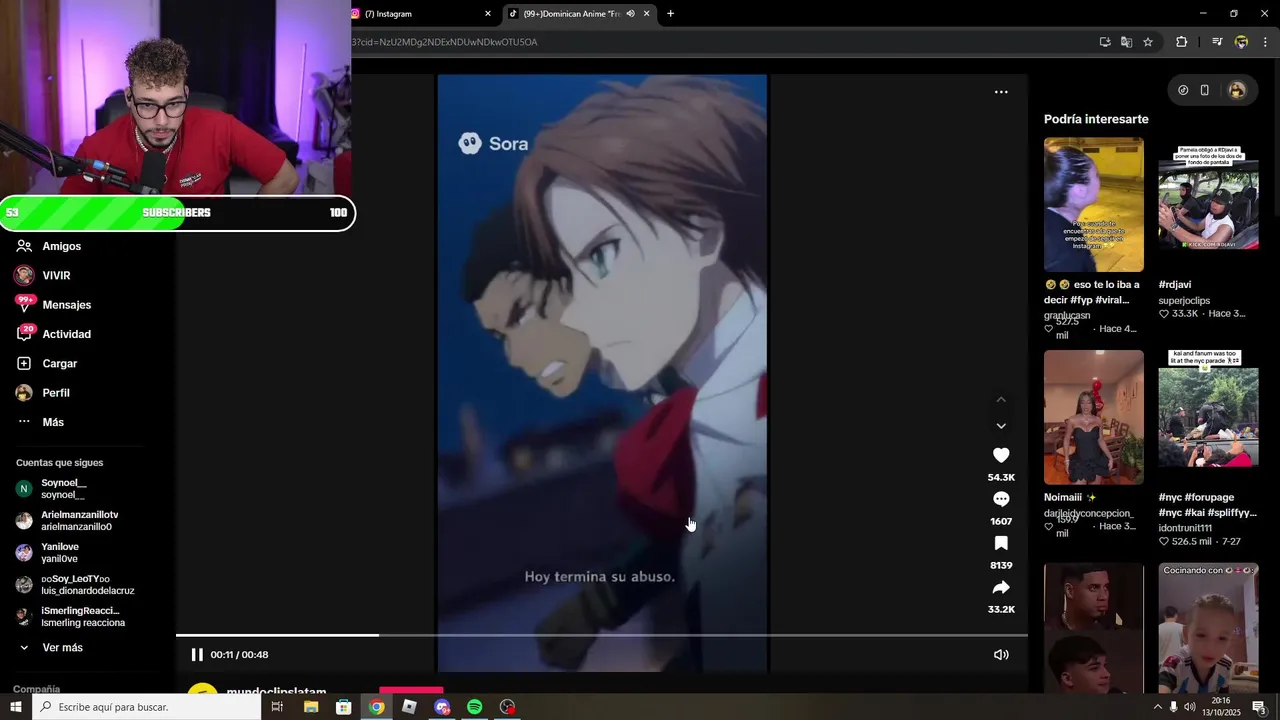Click the install app icon in address bar
Viewport: 1280px width, 720px height.
point(1105,42)
